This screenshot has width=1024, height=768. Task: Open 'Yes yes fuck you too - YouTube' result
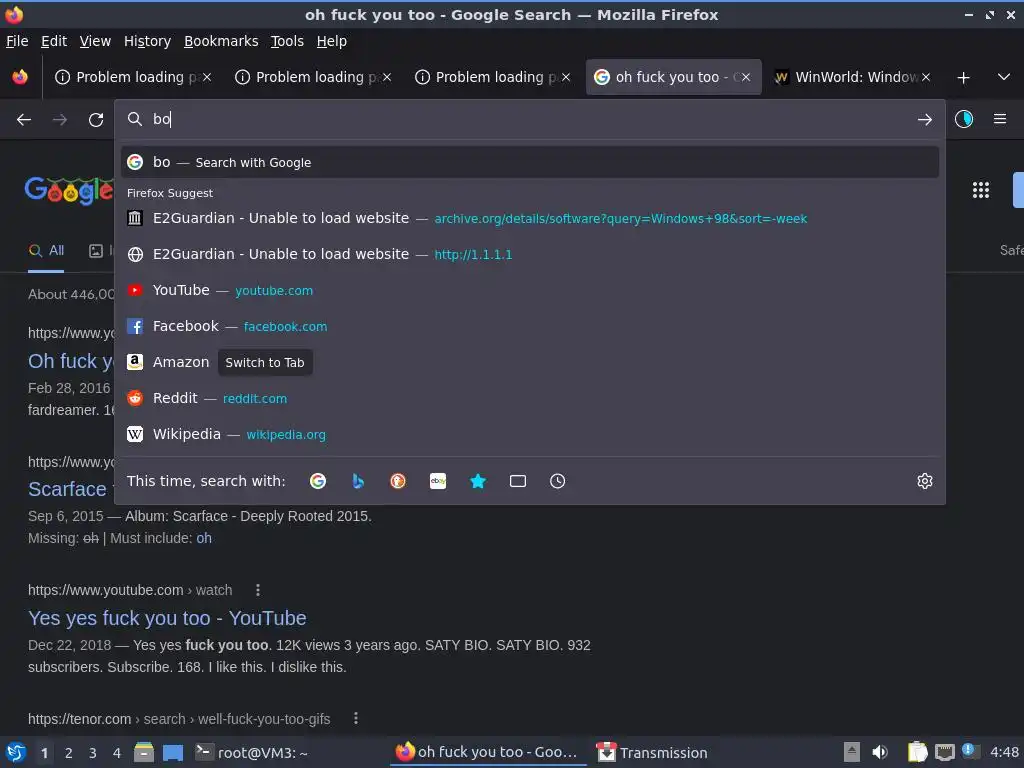[167, 618]
